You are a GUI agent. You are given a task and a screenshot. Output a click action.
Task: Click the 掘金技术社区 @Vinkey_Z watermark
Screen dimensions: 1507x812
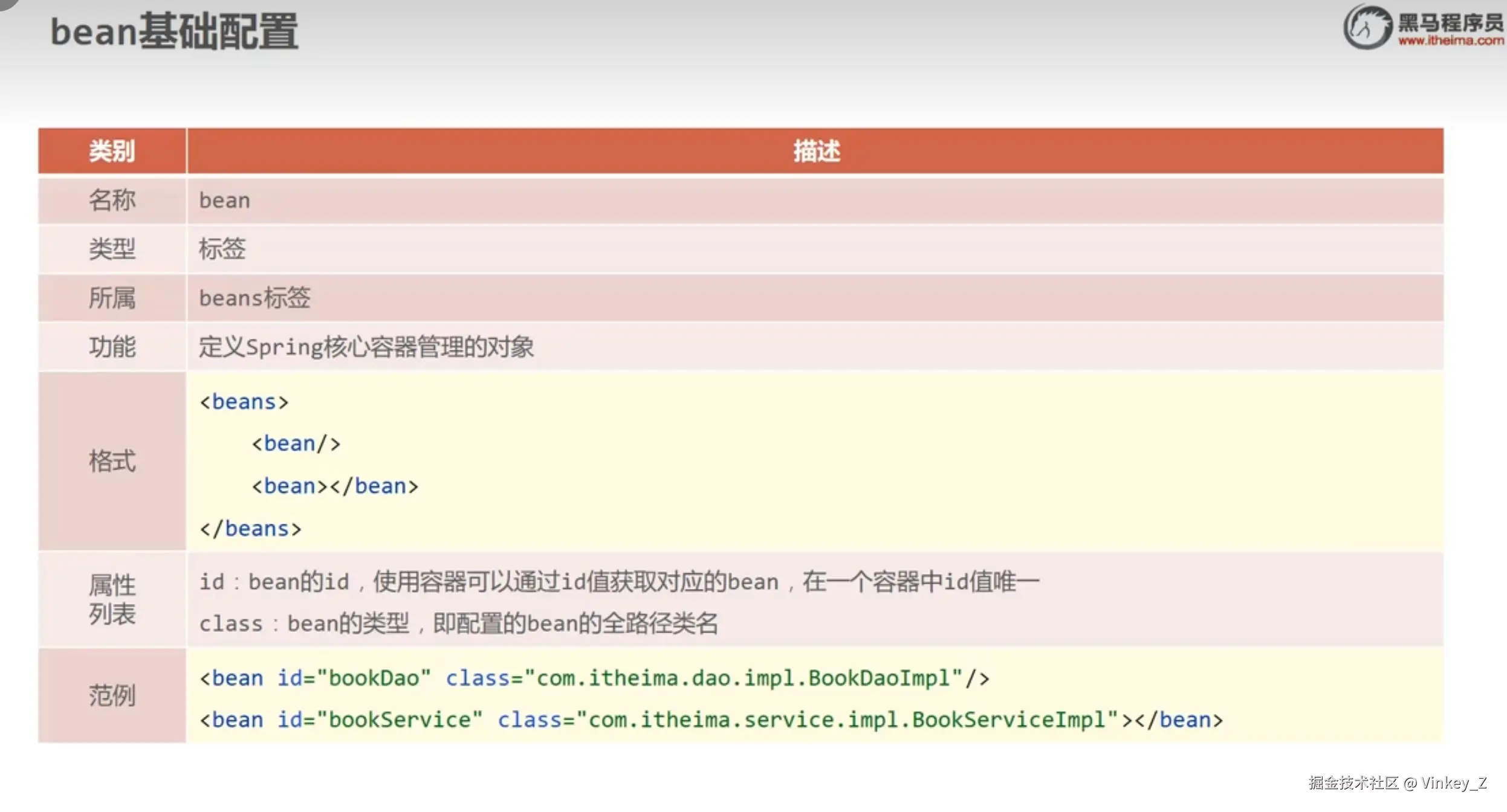coord(1397,783)
